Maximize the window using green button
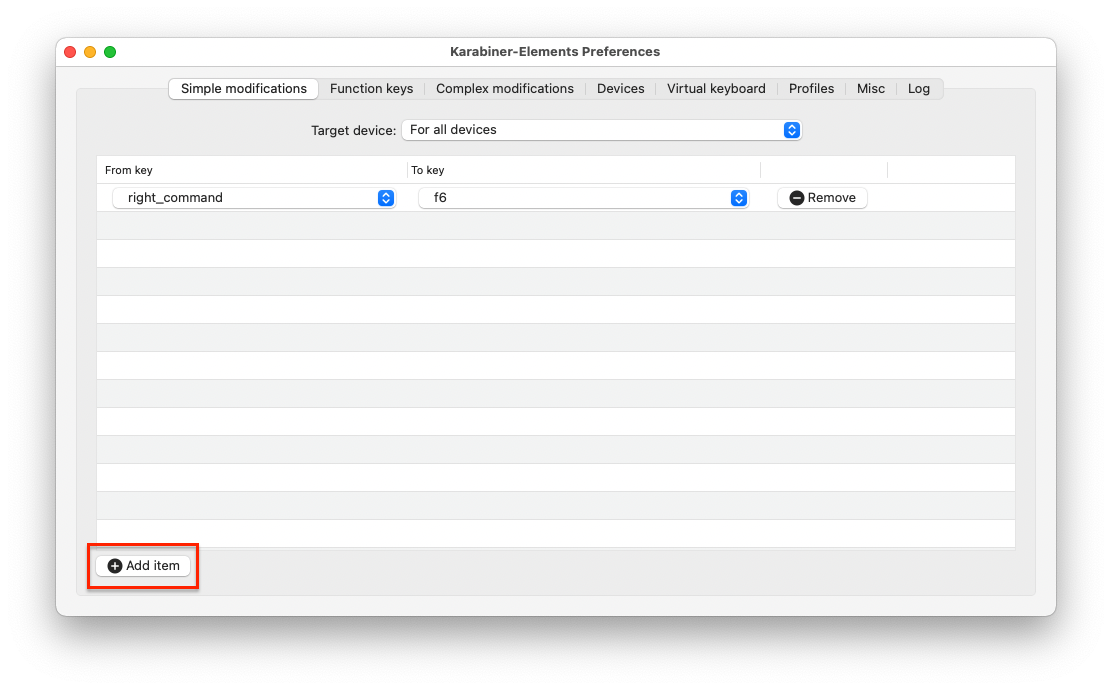 coord(110,52)
